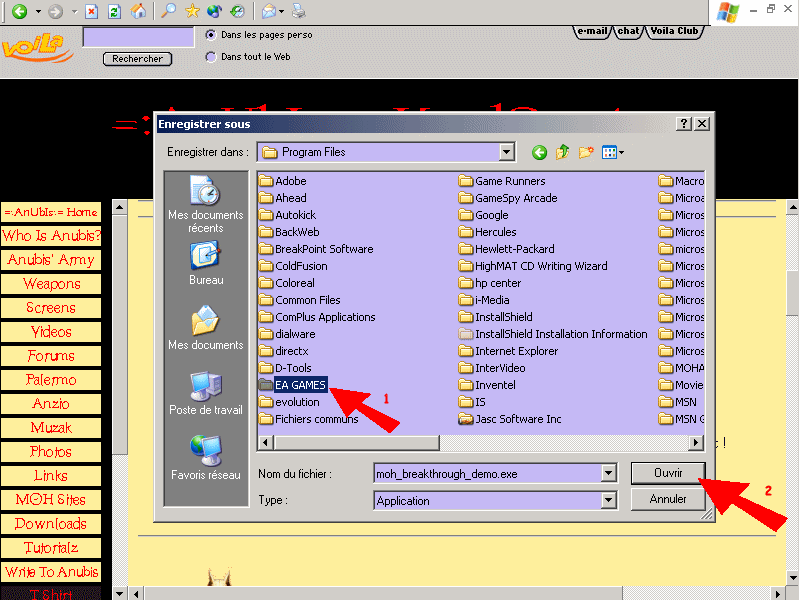
Task: Open browser History icon
Action: pos(238,11)
